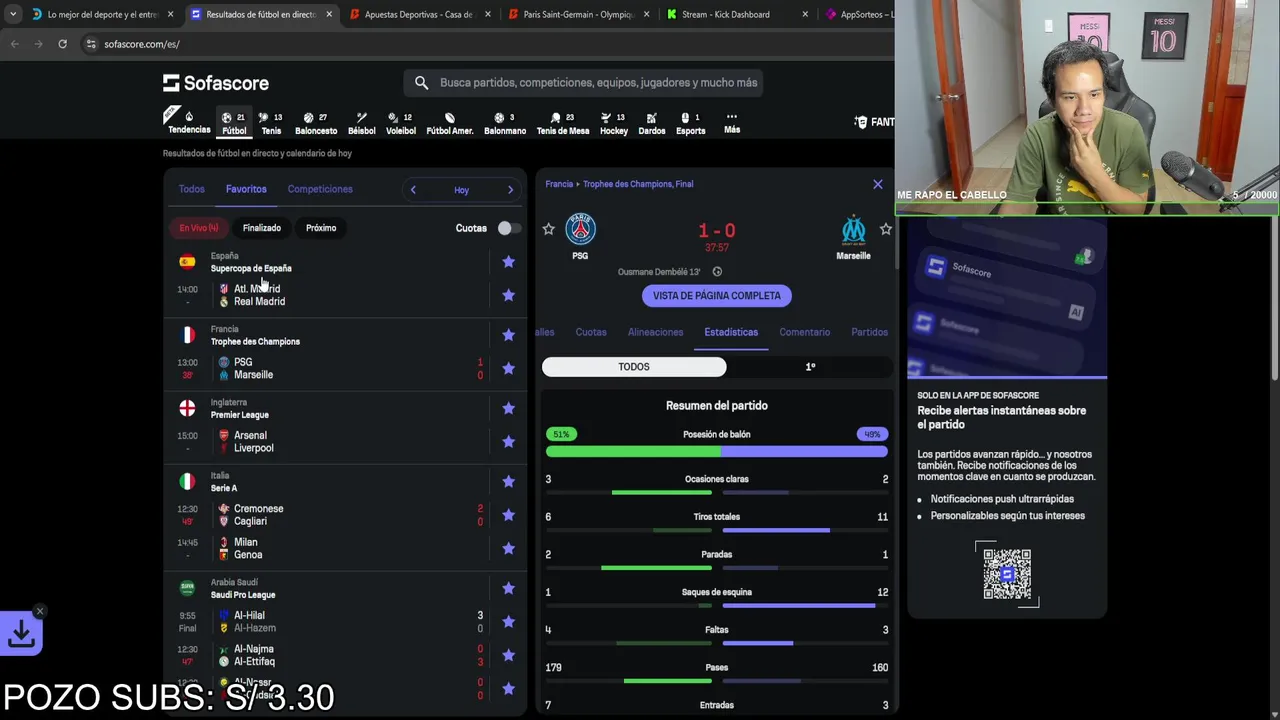Viewport: 1280px width, 720px height.
Task: Switch to the Comentario match tab
Action: tap(805, 332)
